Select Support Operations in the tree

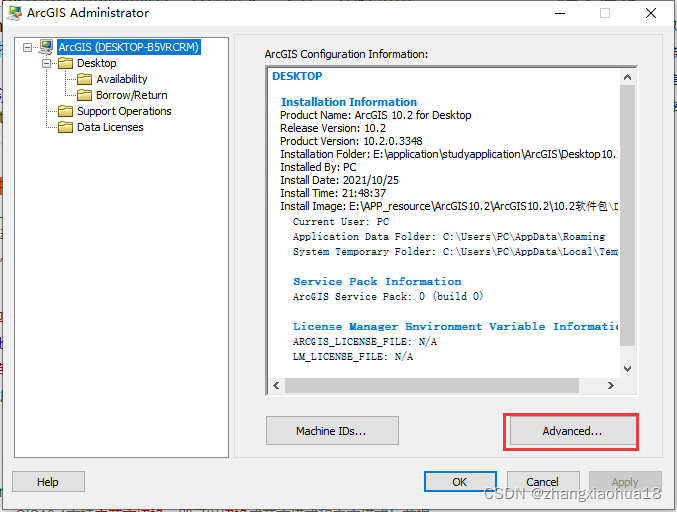tap(124, 111)
